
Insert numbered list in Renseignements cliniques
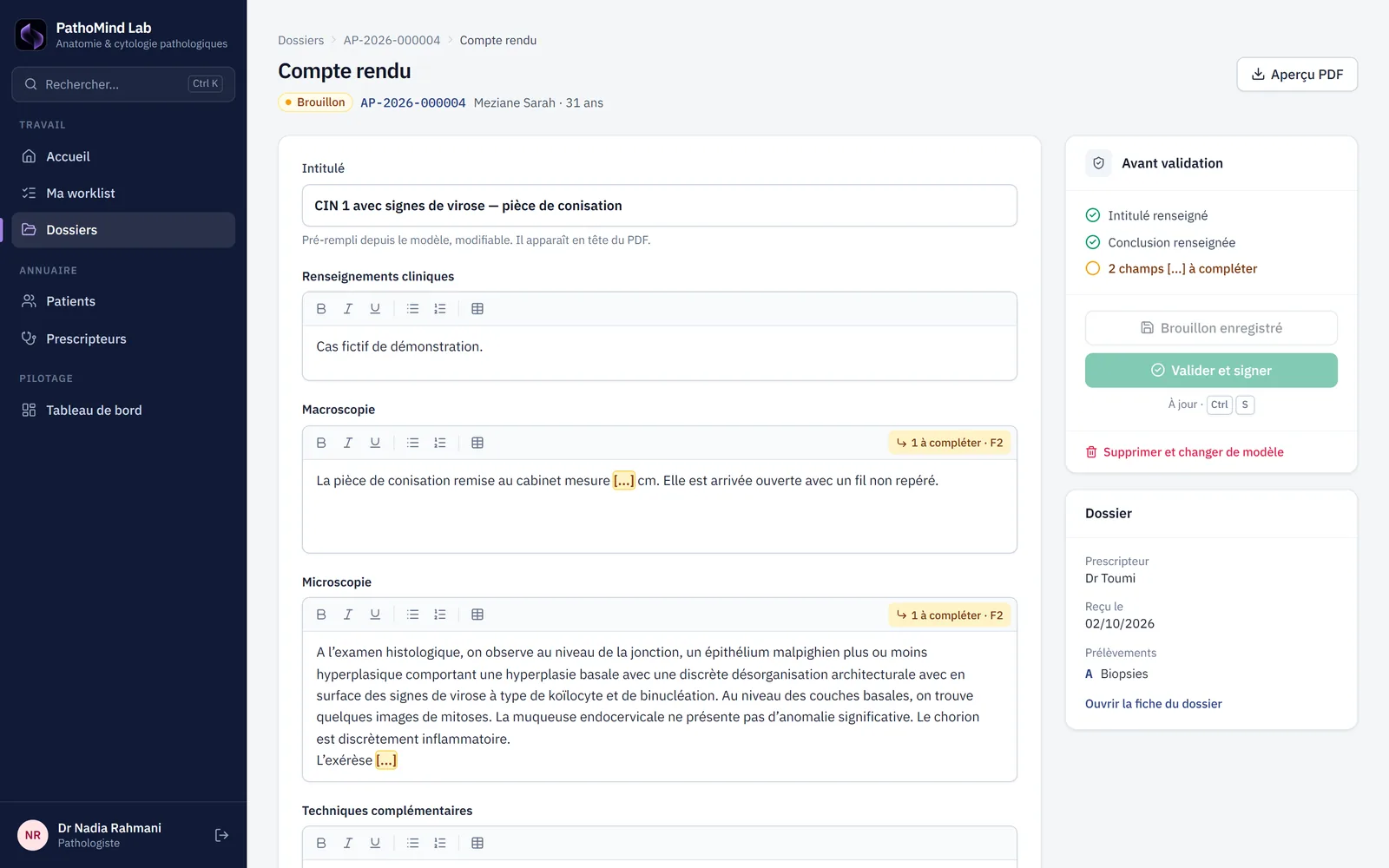(x=440, y=309)
